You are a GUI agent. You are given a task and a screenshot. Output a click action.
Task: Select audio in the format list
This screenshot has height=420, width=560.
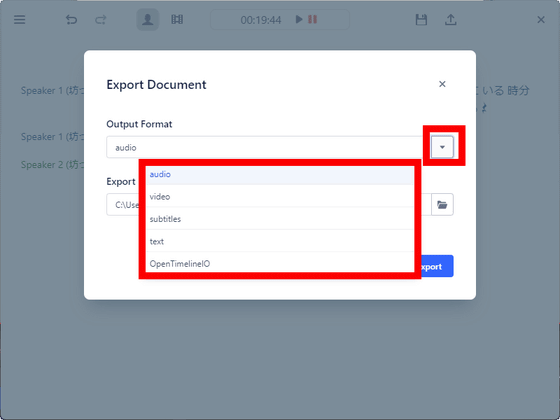(x=280, y=174)
